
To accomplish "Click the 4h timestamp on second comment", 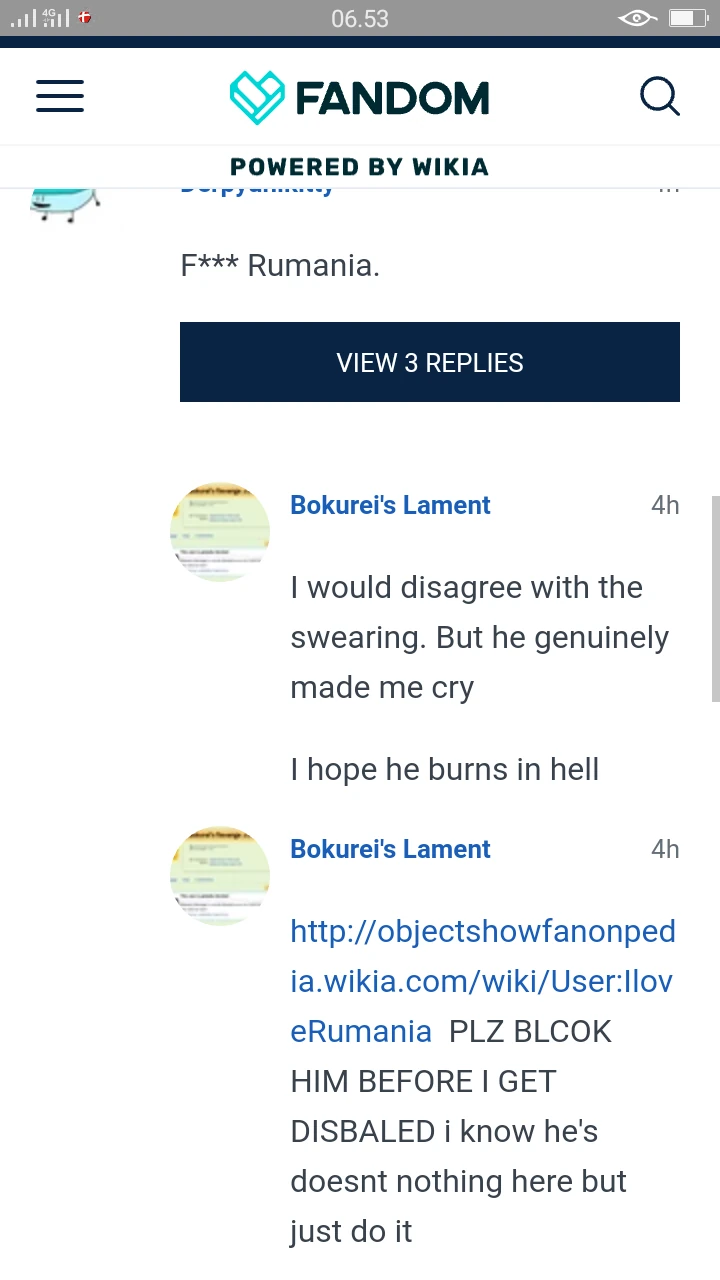I will pos(665,849).
